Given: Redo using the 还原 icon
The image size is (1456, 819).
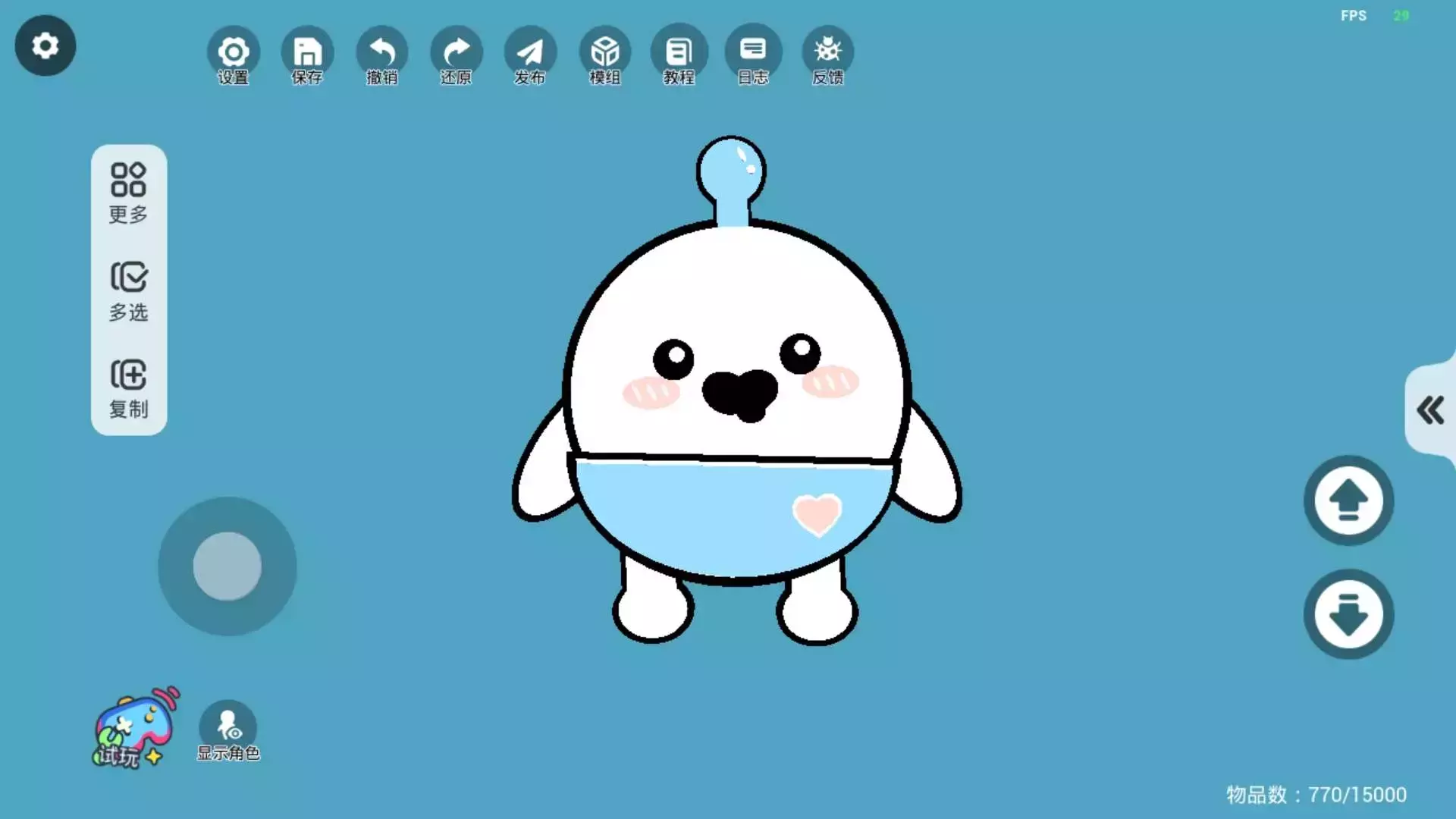Looking at the screenshot, I should [x=456, y=55].
